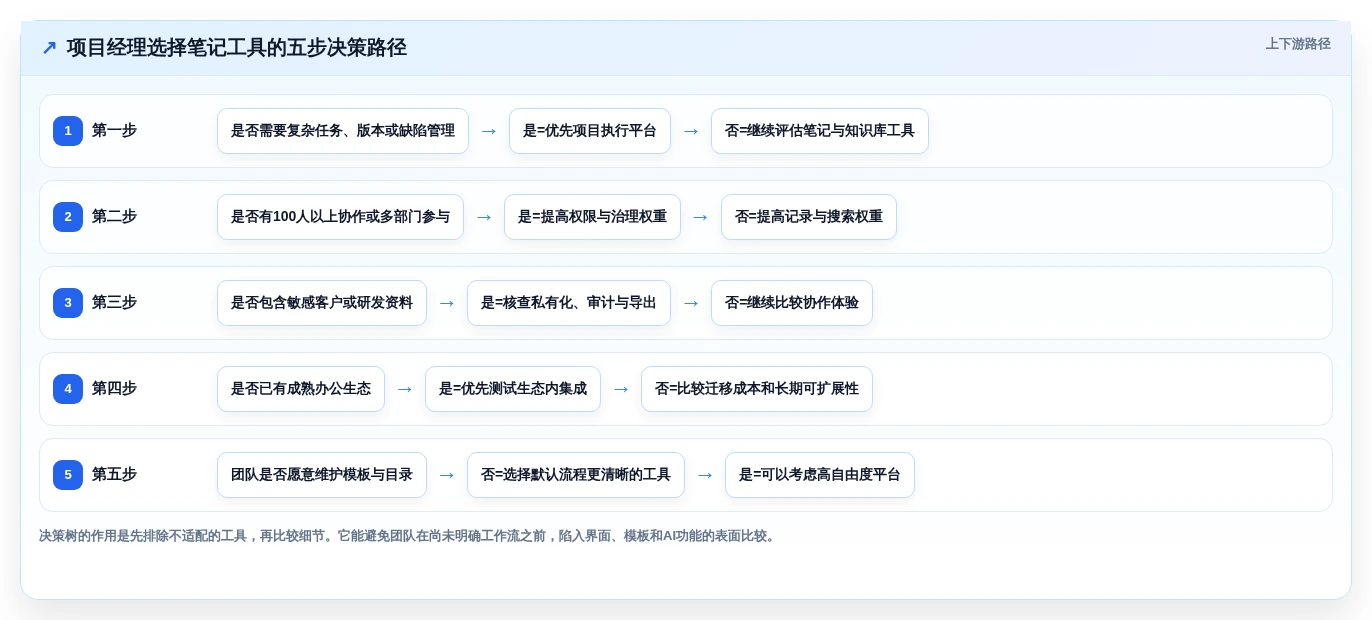Select the step 5 number badge
This screenshot has width=1372, height=620.
pos(68,475)
